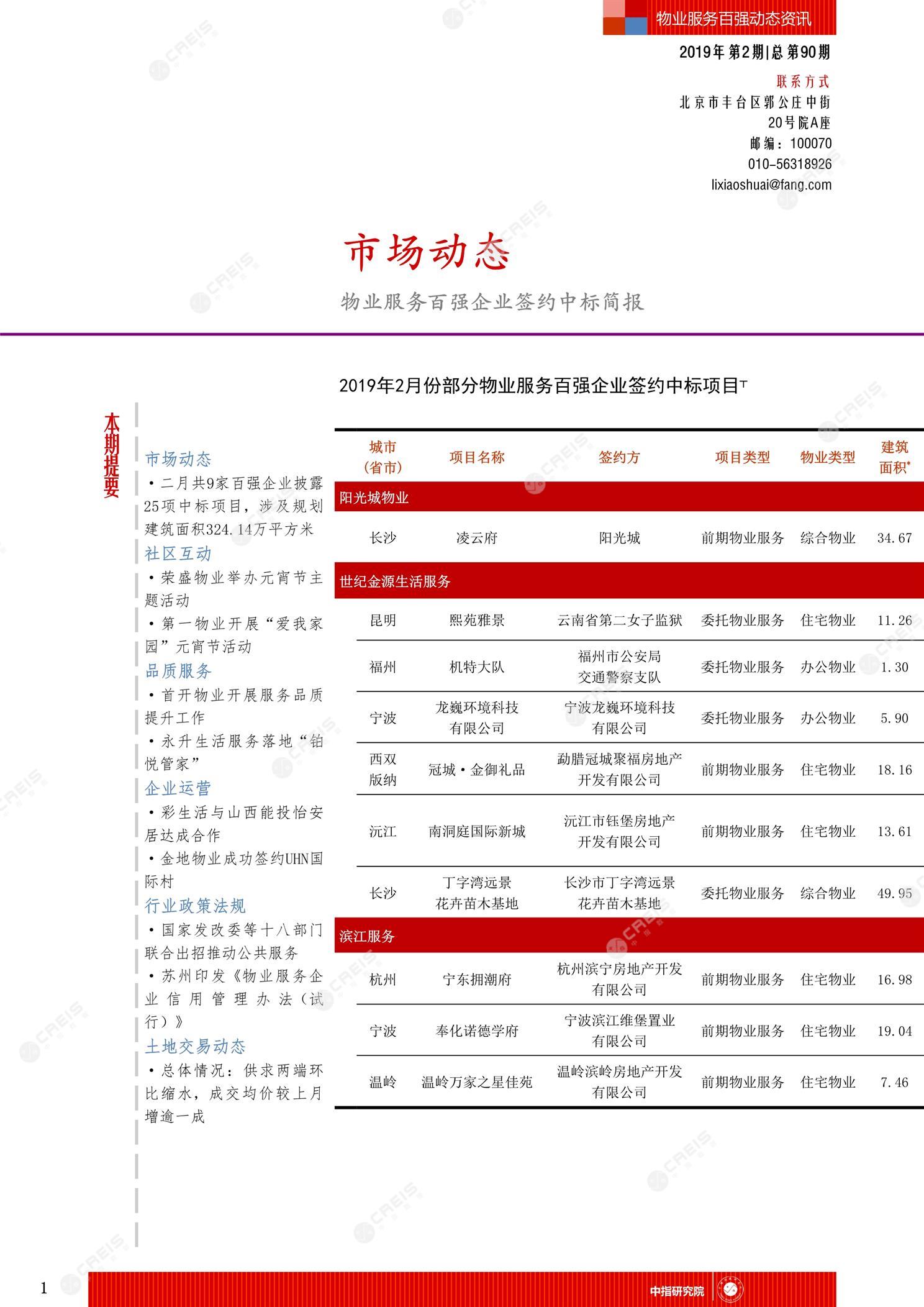Click the cell 福州市公安局交通警察支队
Viewport: 924px width, 1307px height.
click(x=619, y=667)
